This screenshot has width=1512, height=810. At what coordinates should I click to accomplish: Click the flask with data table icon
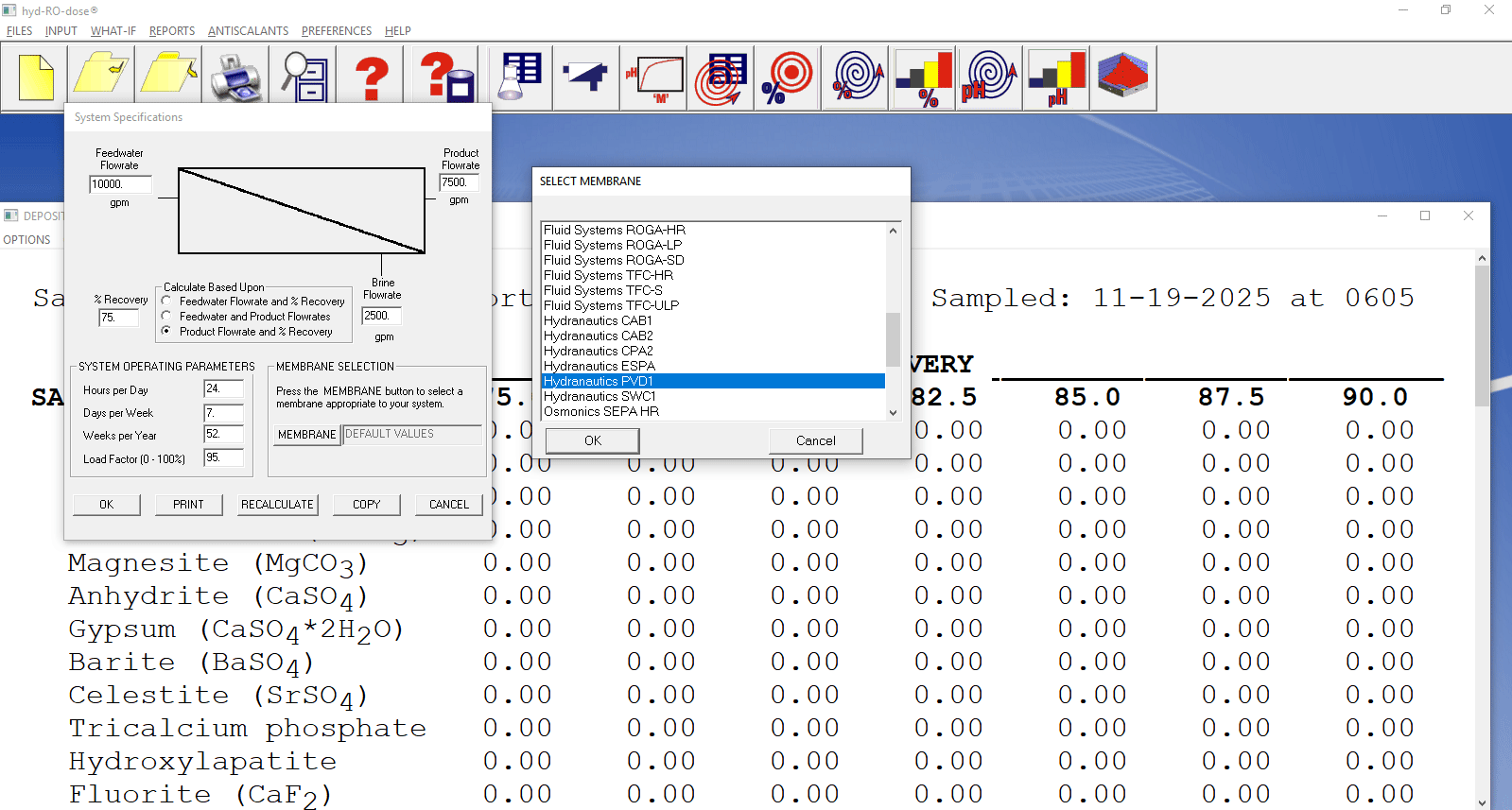[520, 78]
